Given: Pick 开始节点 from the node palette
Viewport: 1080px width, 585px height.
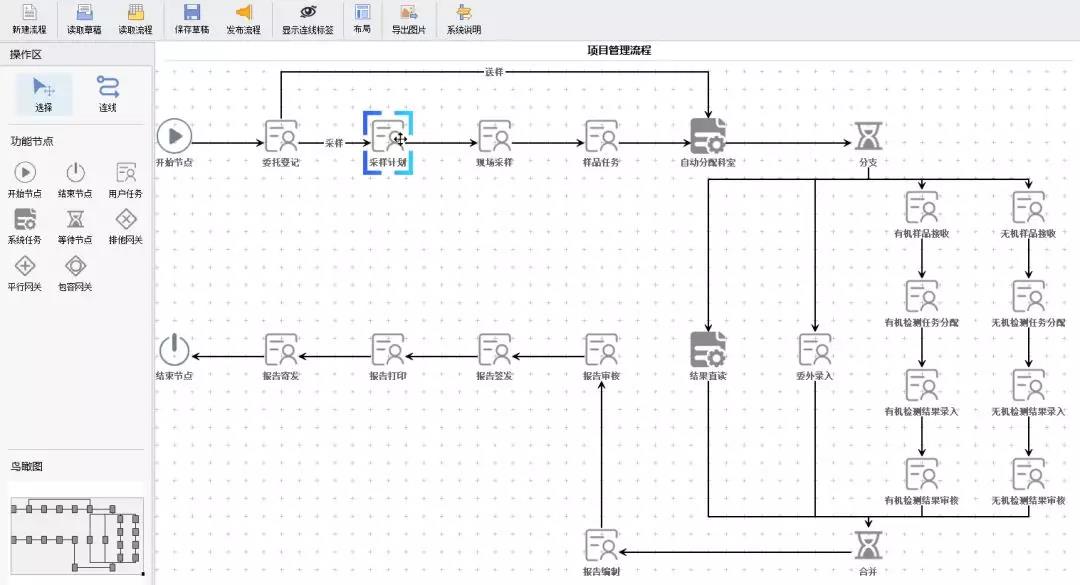Looking at the screenshot, I should pyautogui.click(x=25, y=178).
